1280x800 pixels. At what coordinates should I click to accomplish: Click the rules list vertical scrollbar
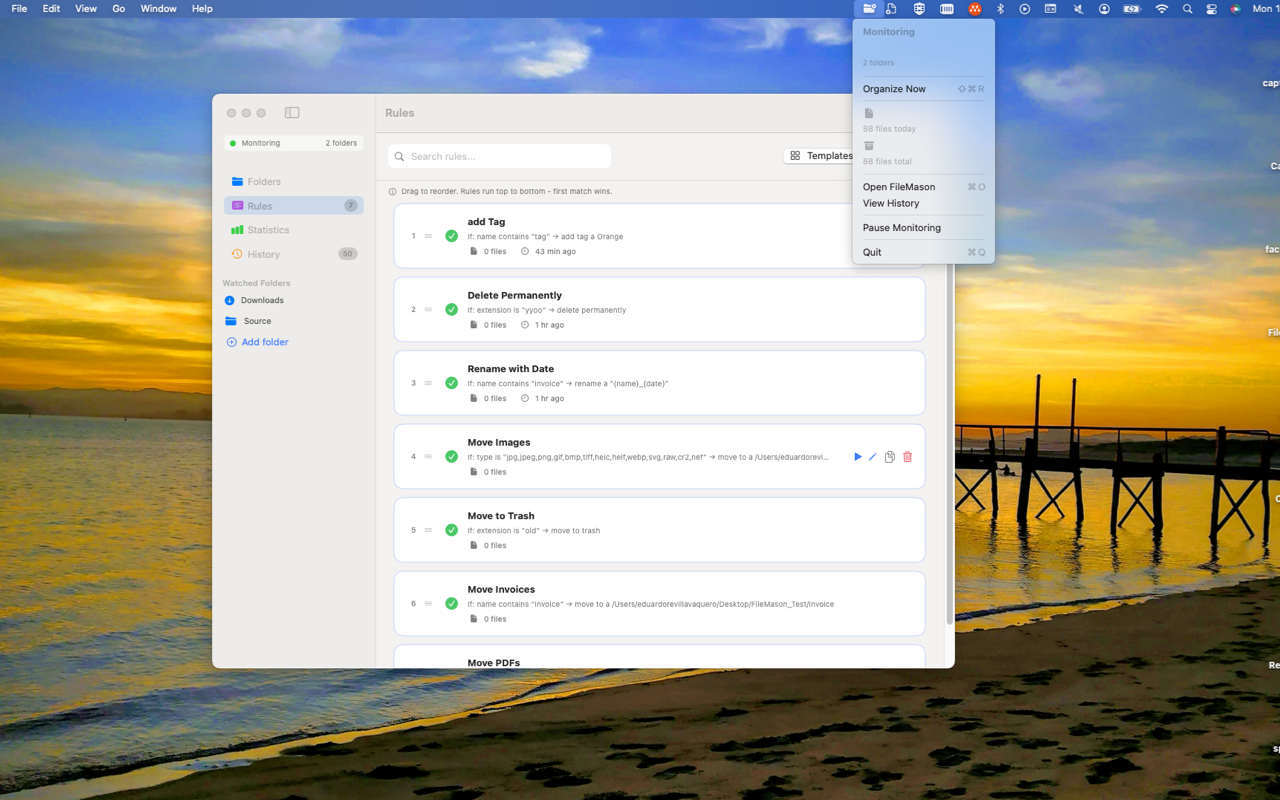point(949,450)
